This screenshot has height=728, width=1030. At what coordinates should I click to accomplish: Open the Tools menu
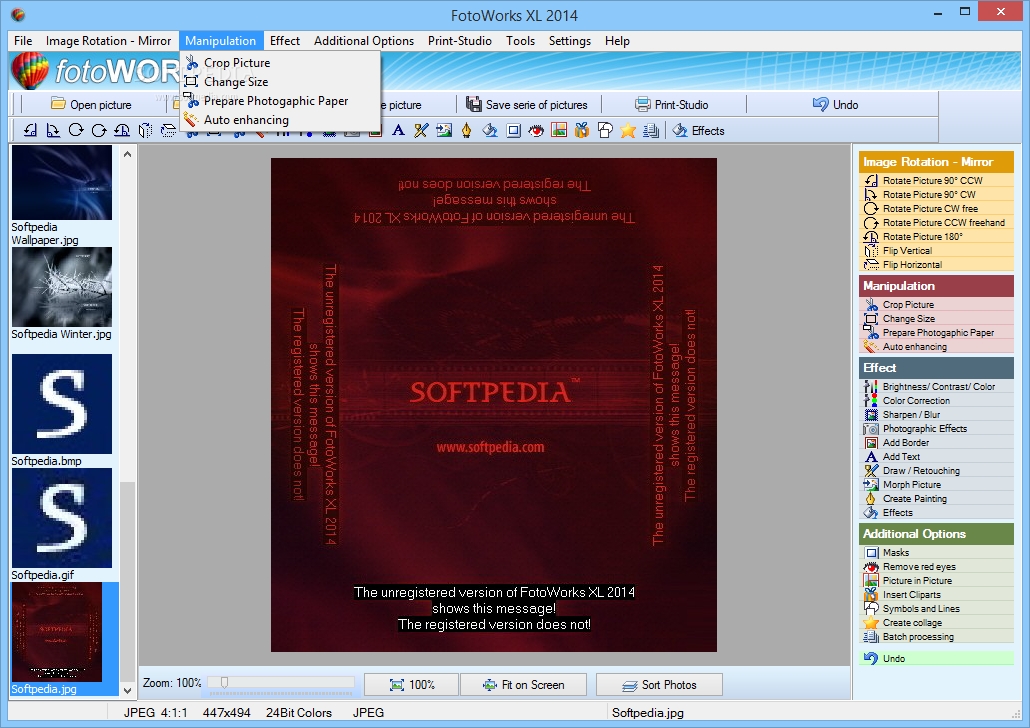(520, 41)
